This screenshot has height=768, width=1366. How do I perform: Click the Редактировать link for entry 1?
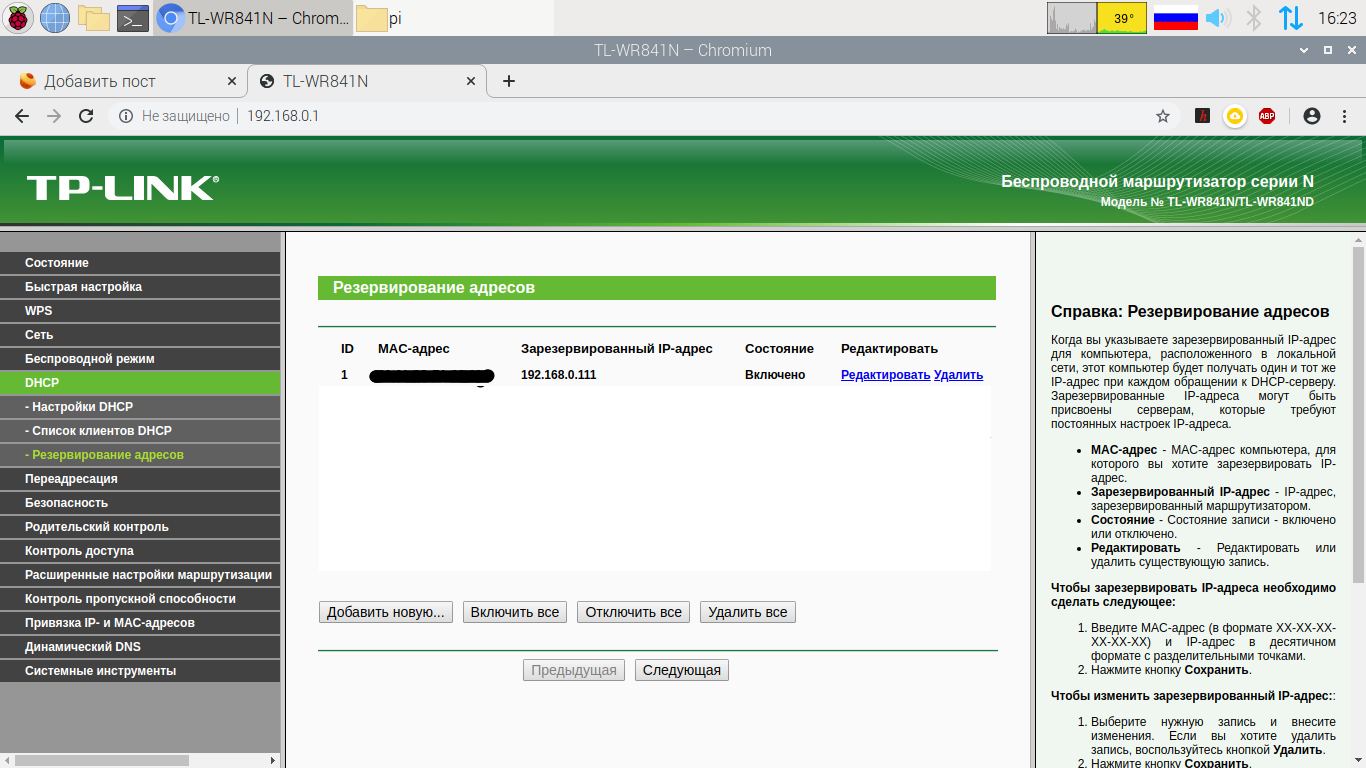(885, 375)
